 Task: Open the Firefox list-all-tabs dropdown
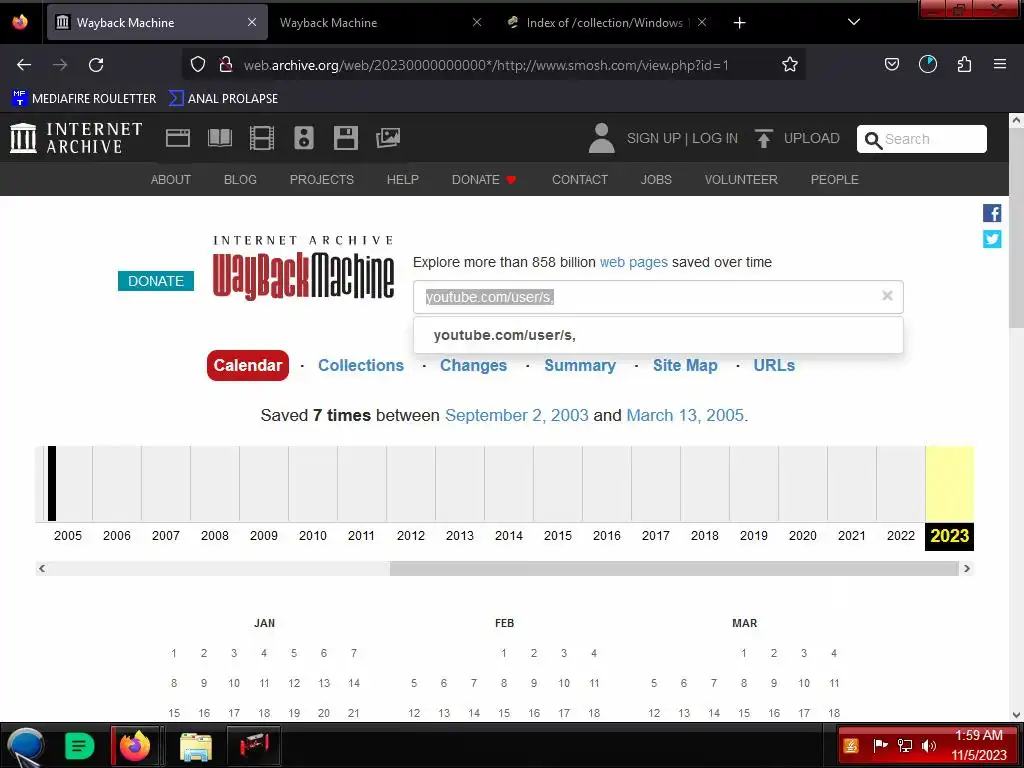tap(853, 22)
